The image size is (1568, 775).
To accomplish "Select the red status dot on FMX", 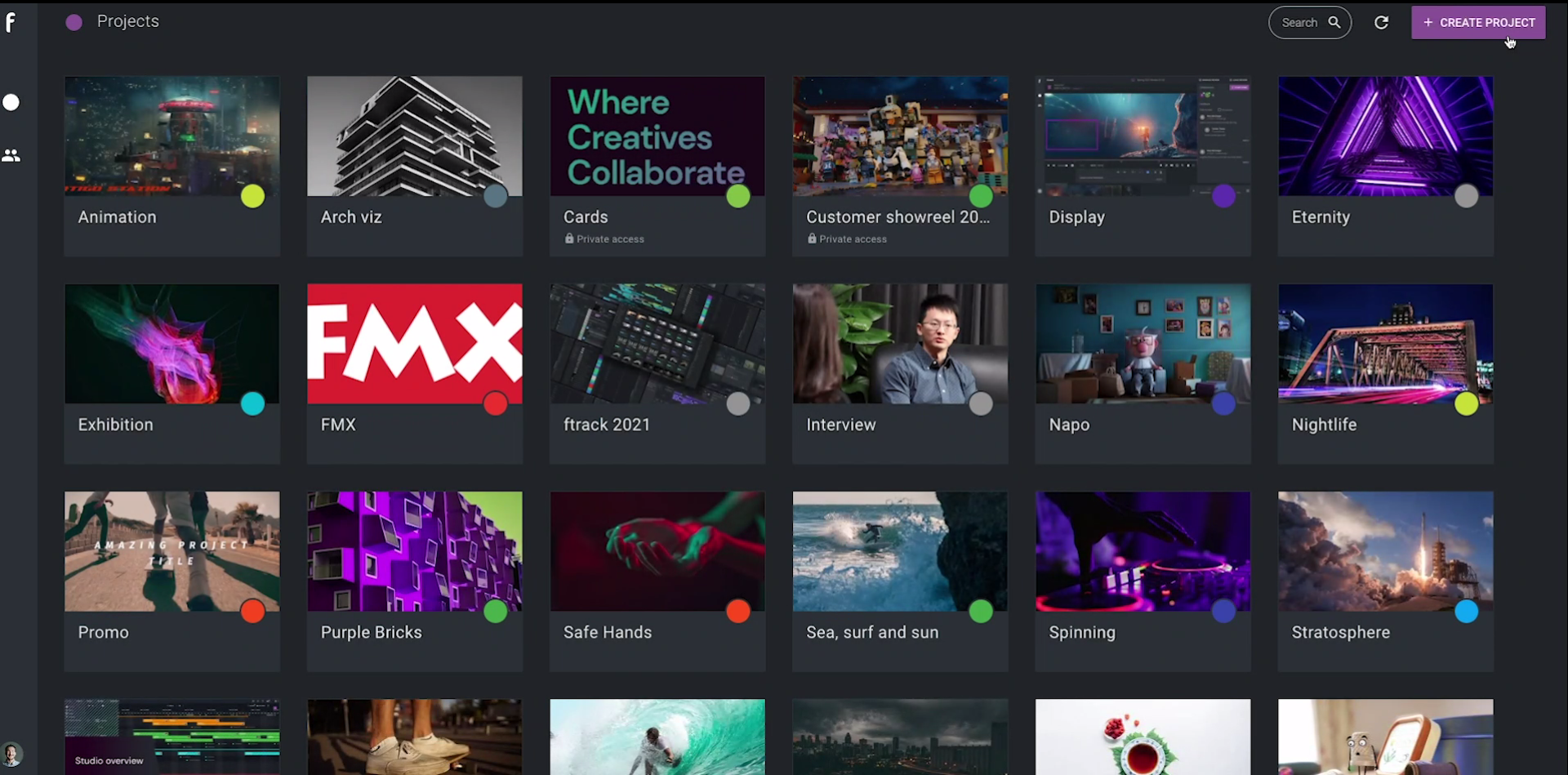I will 495,403.
